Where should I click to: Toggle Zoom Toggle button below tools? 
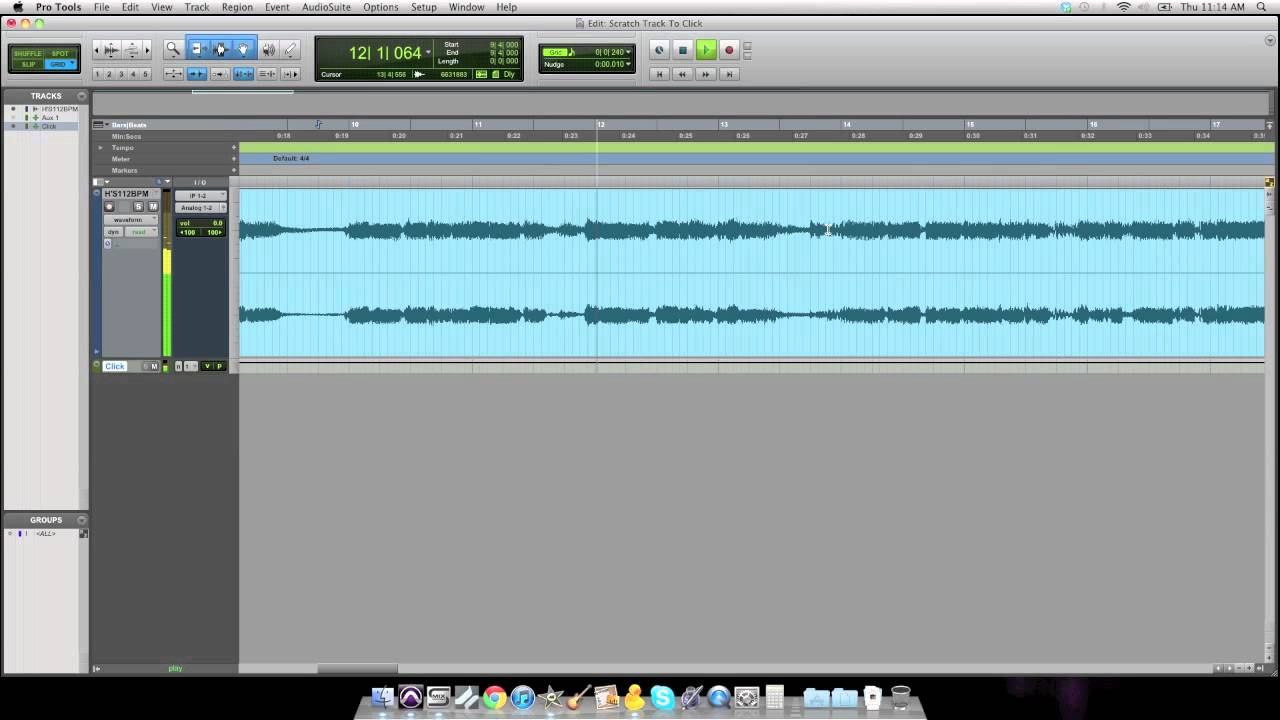tap(173, 74)
